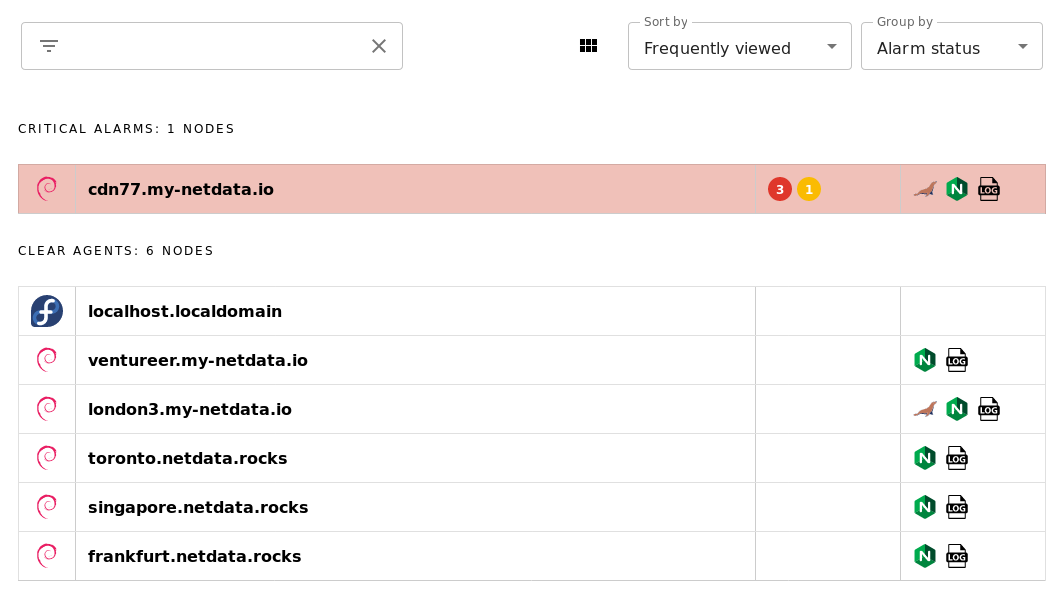Open singapore.netdata.rocks node

click(x=198, y=507)
